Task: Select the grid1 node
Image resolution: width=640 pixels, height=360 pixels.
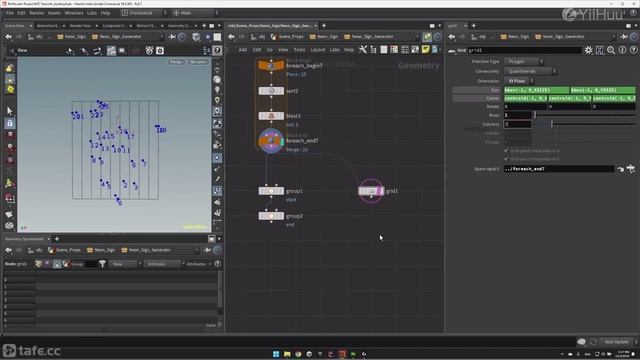Action: [371, 191]
